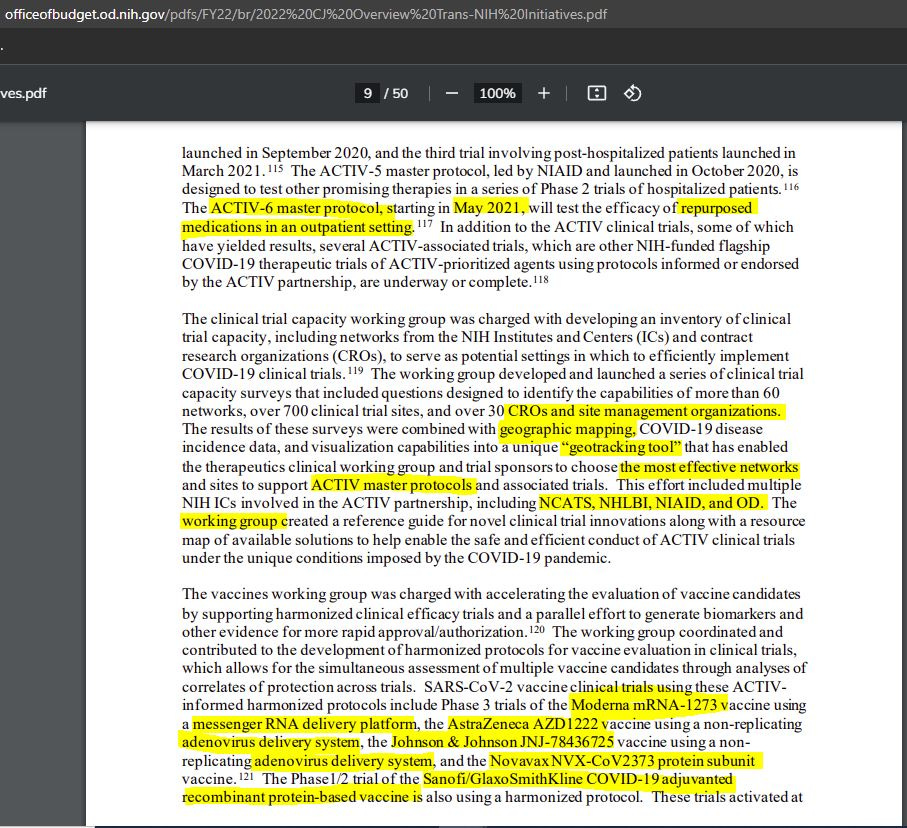Click highlighted 'geotracking tool' text
The width and height of the screenshot is (907, 828).
(622, 447)
